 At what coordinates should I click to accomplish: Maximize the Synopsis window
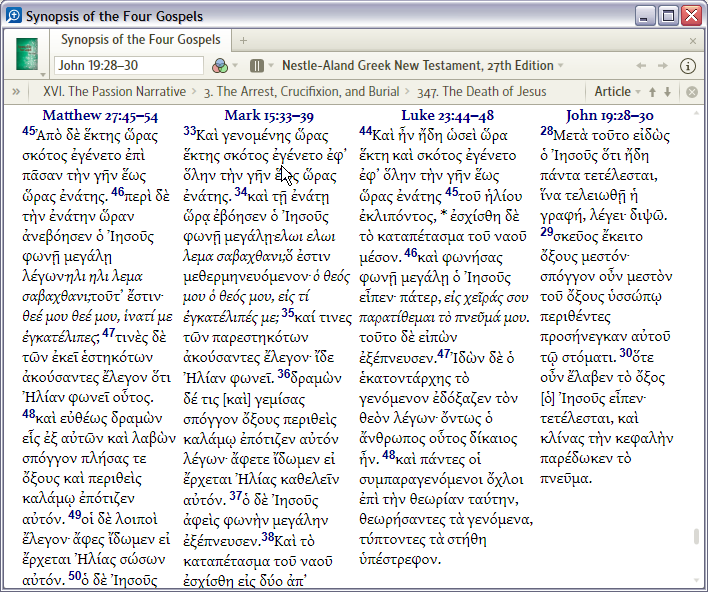(x=668, y=16)
